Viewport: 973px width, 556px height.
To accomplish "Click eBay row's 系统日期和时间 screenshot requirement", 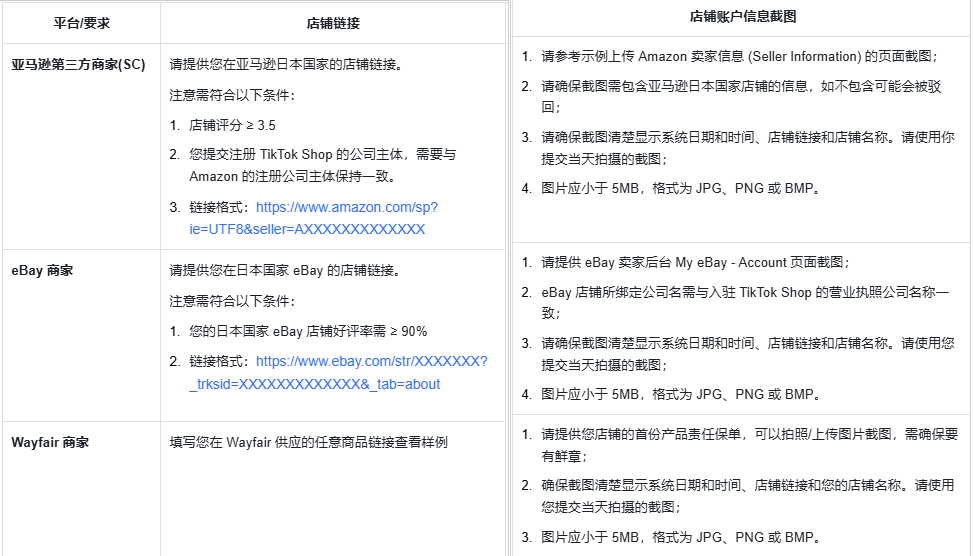I will click(748, 354).
